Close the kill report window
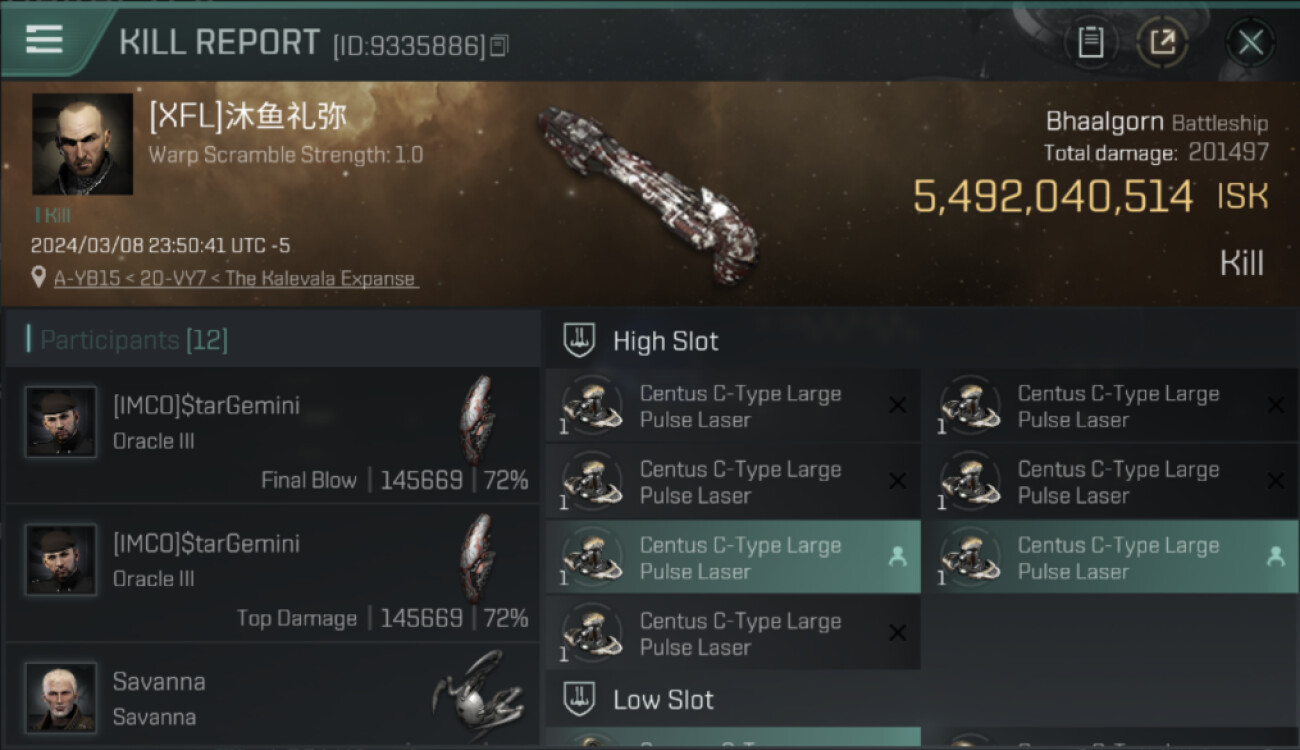Viewport: 1300px width, 750px height. (x=1250, y=43)
